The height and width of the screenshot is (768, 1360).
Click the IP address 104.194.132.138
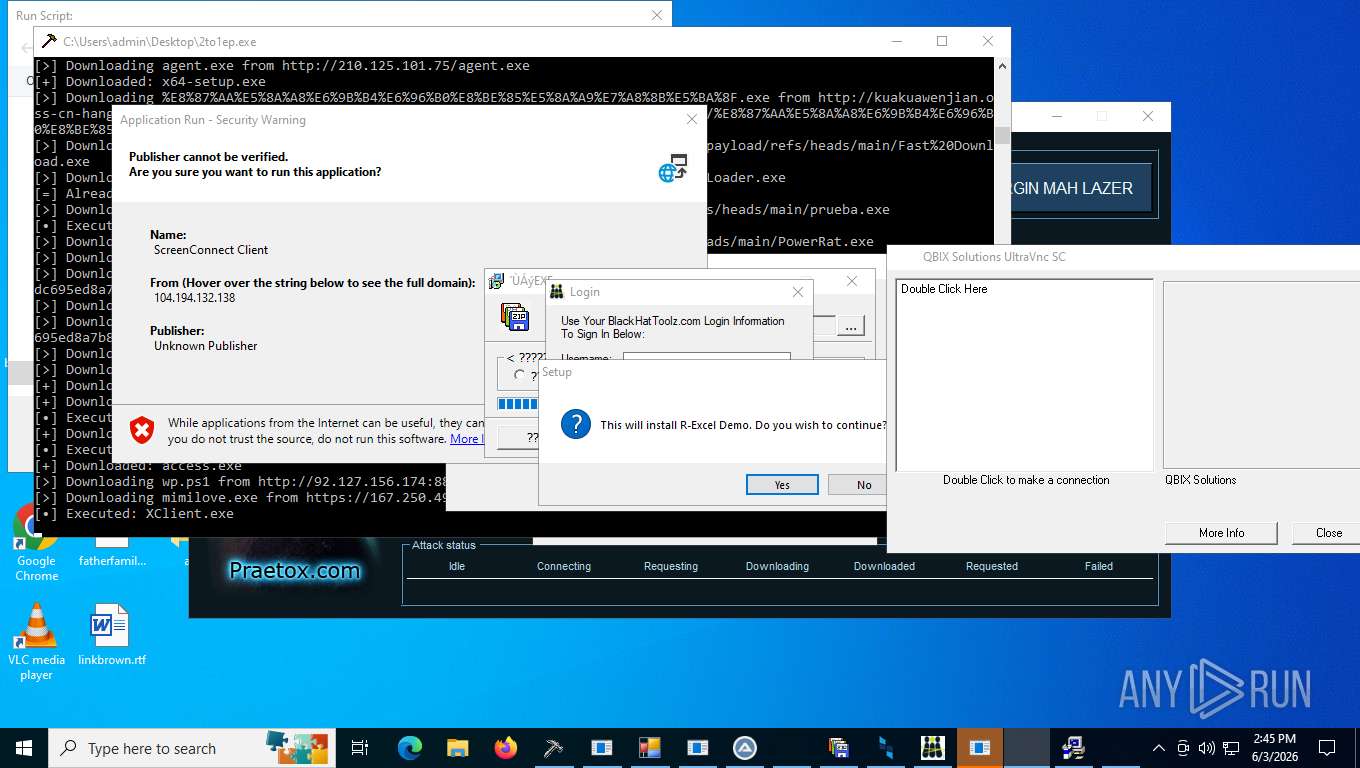click(194, 298)
